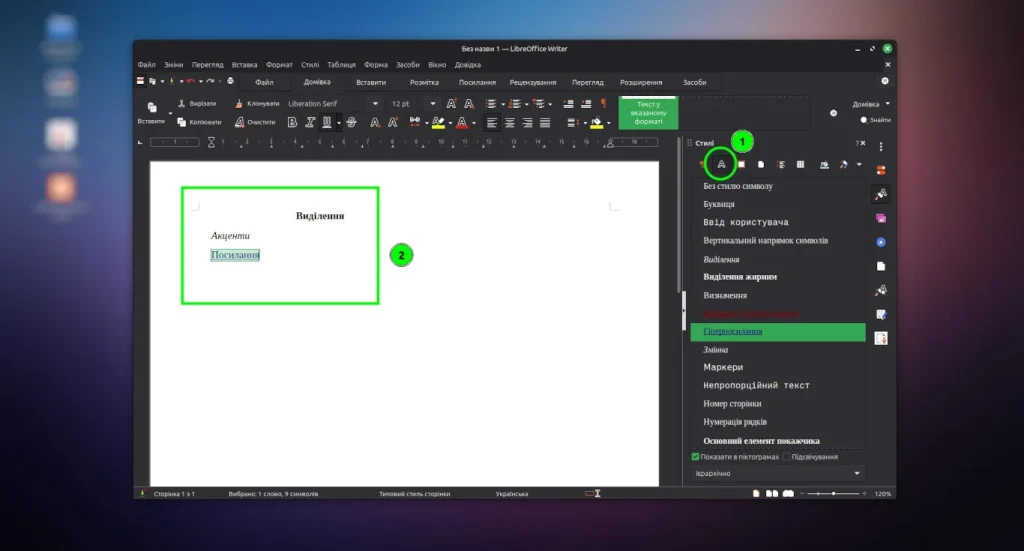Select Frame Styles icon in Styles panel

pyautogui.click(x=741, y=165)
